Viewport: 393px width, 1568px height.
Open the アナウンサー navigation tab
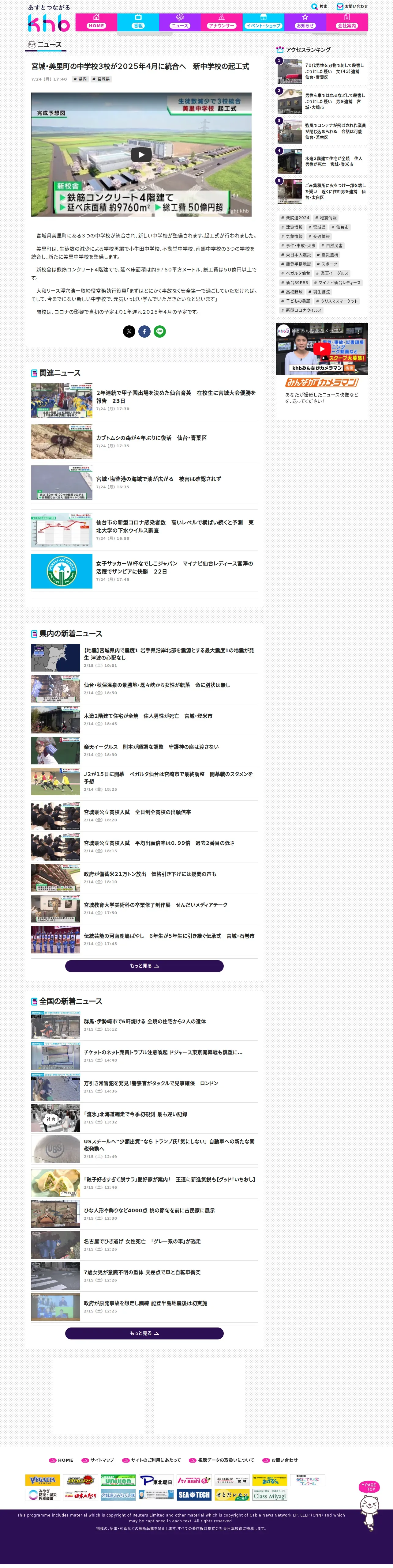pos(221,22)
